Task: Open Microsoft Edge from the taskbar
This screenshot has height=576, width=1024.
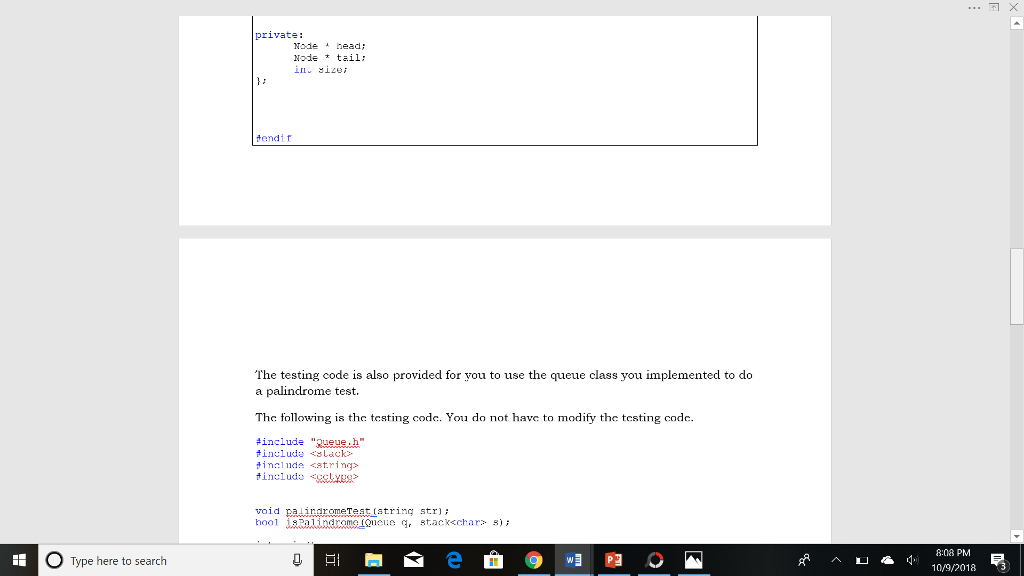Action: 454,560
